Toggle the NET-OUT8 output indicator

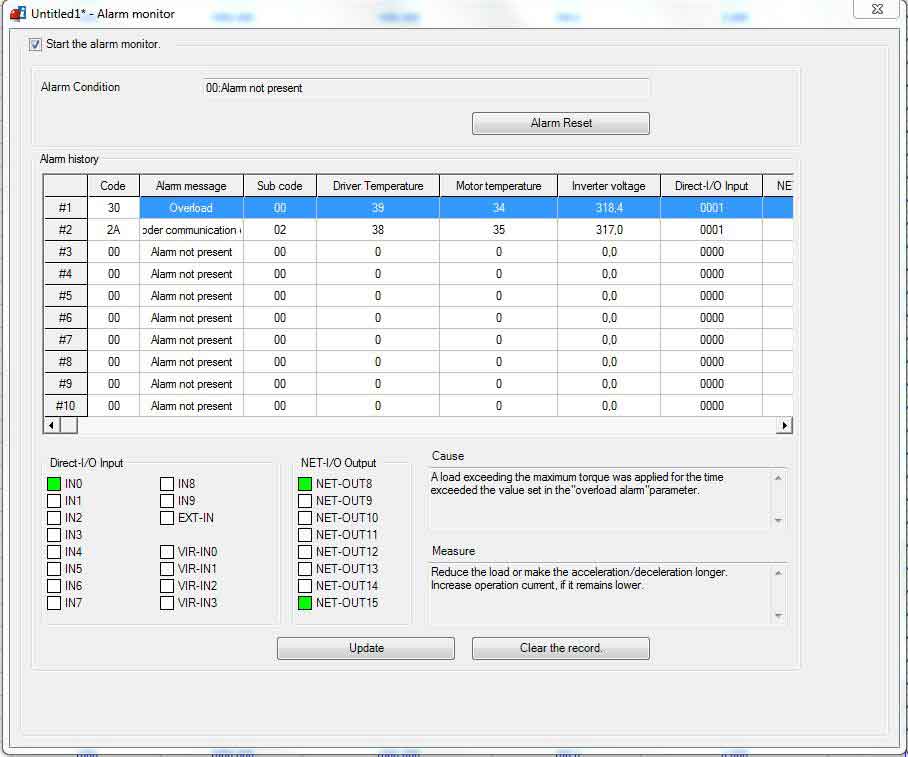tap(305, 484)
